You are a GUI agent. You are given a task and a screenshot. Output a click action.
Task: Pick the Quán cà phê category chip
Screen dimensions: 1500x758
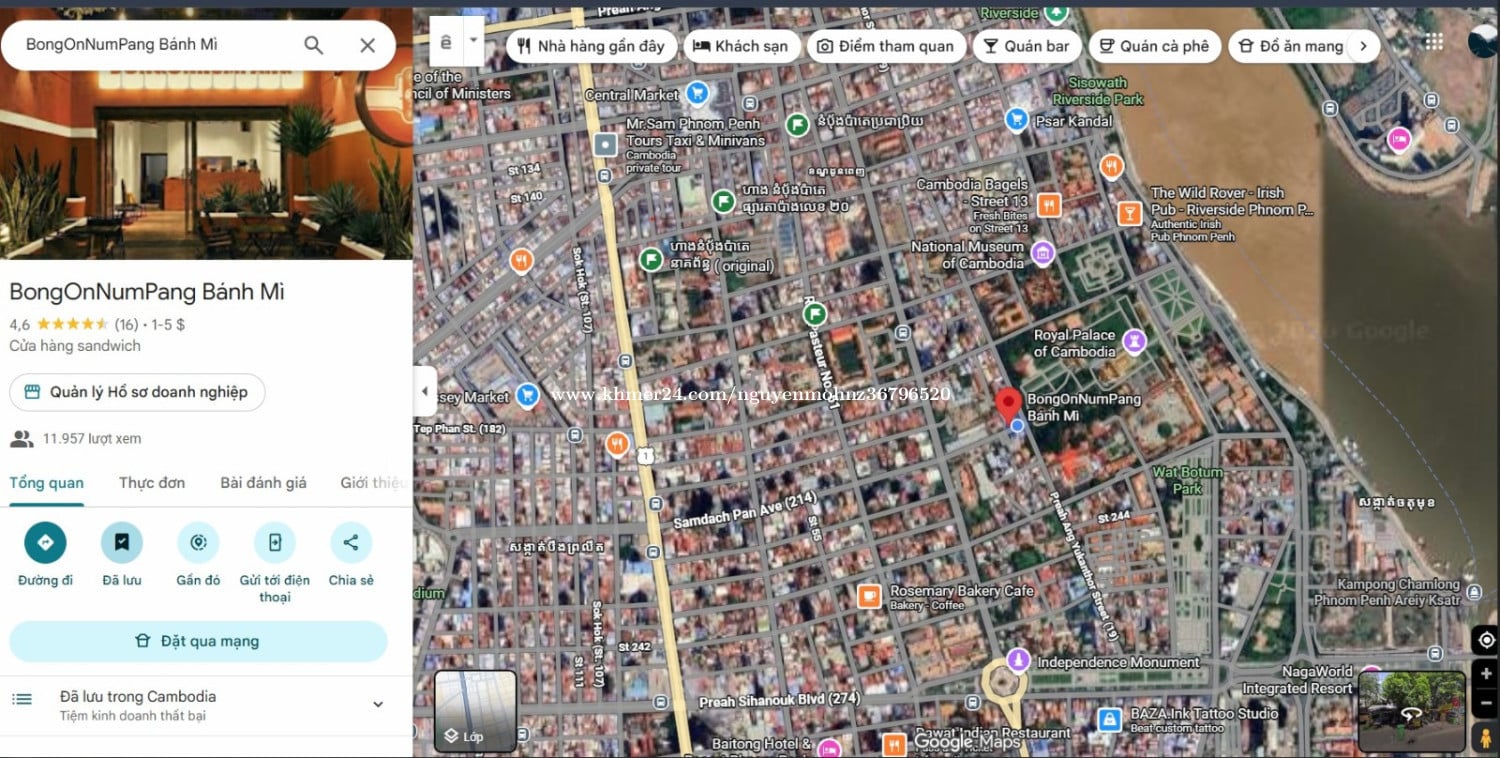coord(1154,46)
